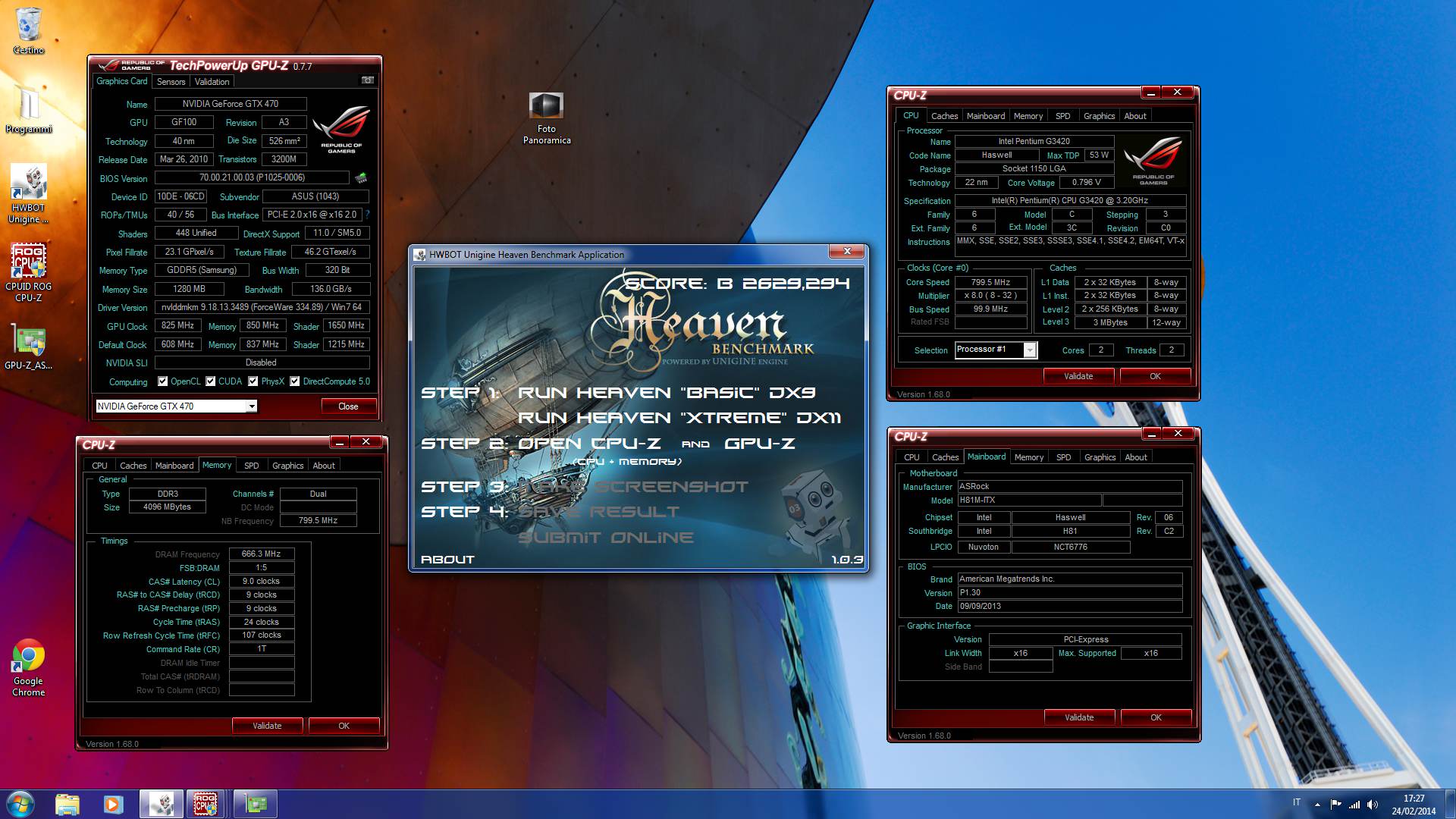This screenshot has width=1456, height=819.
Task: Click the ROG logo in the CPU-Z CPU tab
Action: [1153, 160]
